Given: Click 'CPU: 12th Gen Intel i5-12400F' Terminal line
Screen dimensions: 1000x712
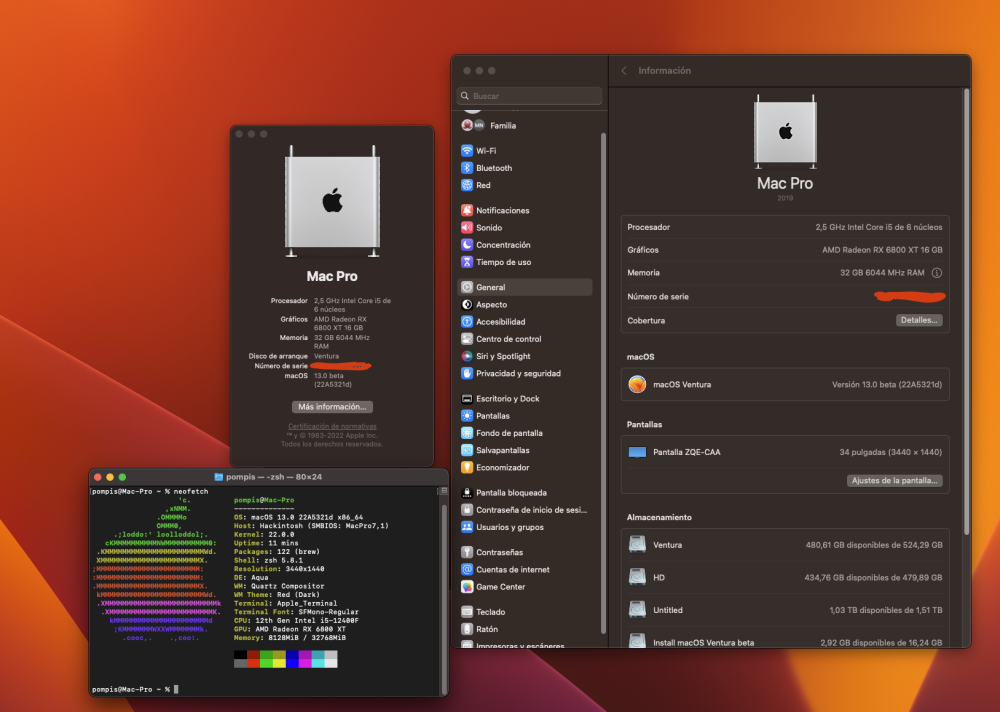Looking at the screenshot, I should (x=297, y=620).
